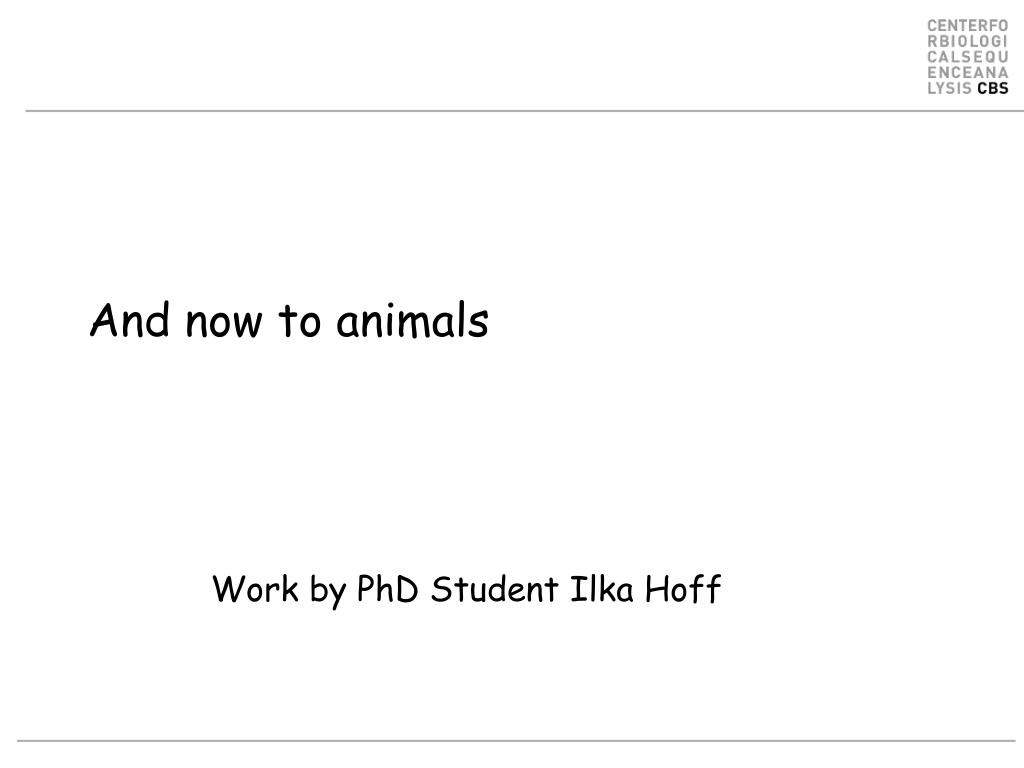1024x768 pixels.
Task: Click the name "Ilka" in the subtitle
Action: pyautogui.click(x=601, y=588)
